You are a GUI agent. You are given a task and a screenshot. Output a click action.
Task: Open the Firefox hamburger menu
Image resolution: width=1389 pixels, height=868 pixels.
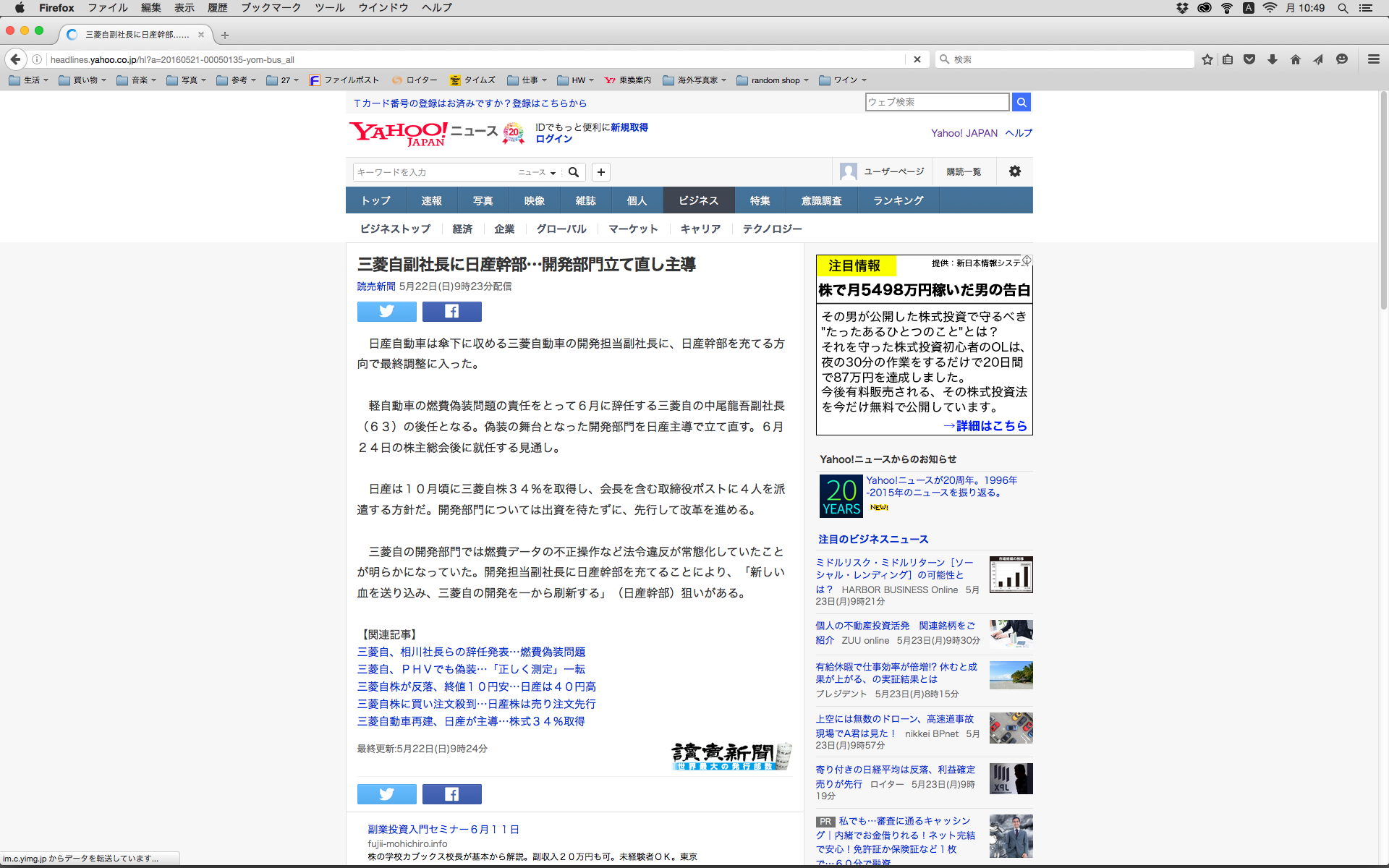coord(1373,59)
